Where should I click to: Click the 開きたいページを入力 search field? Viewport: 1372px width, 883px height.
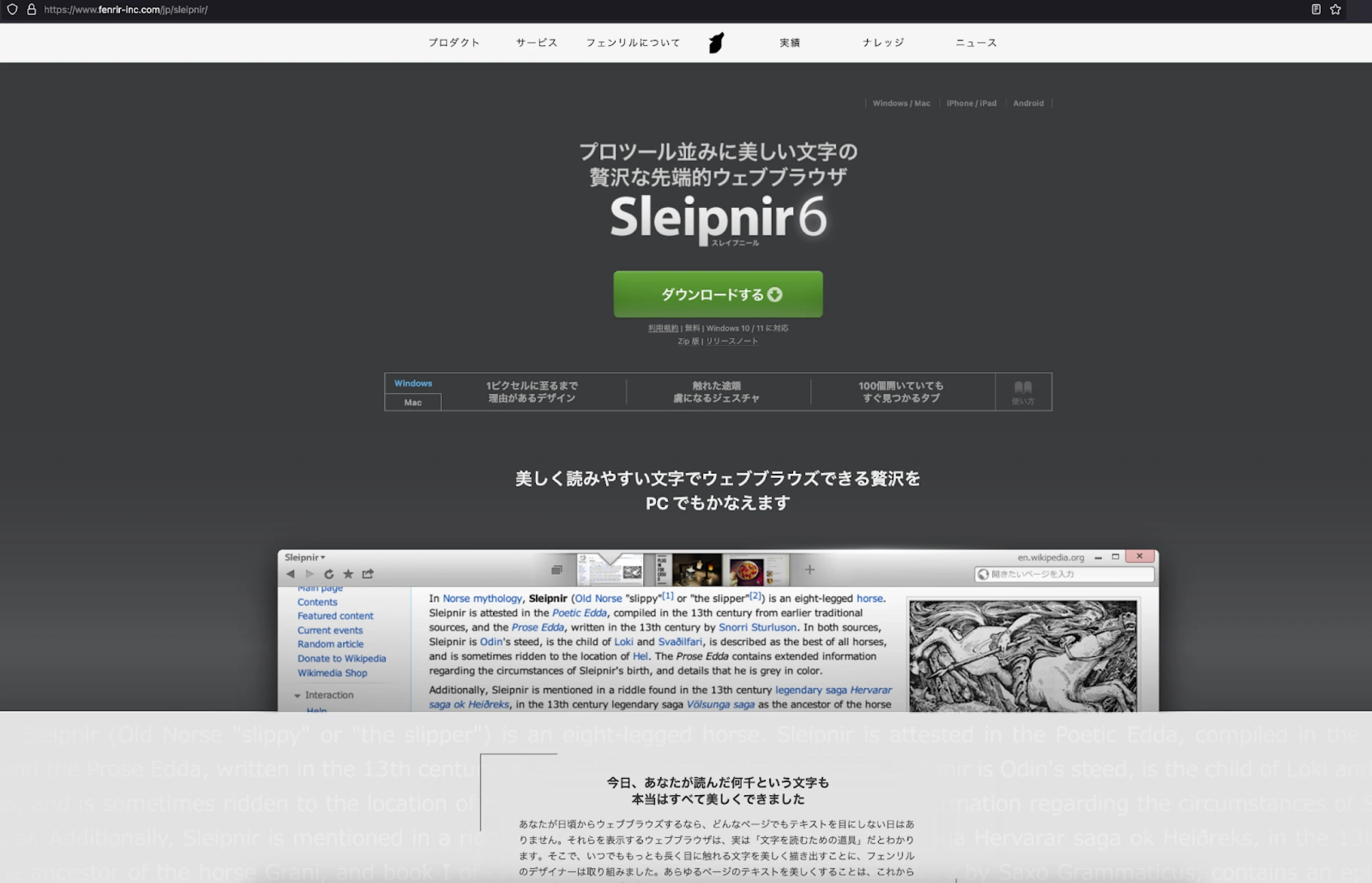(x=1064, y=574)
